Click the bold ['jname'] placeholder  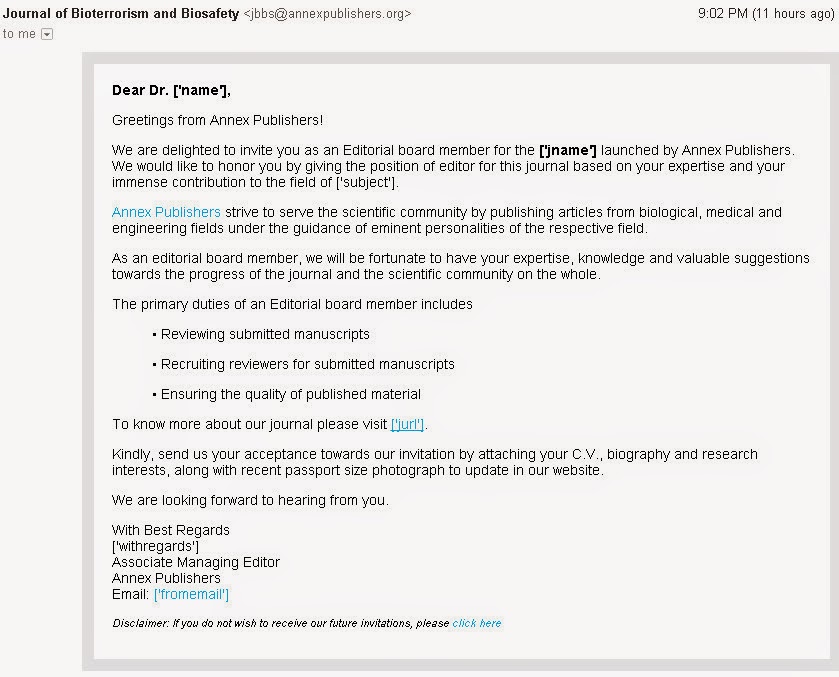[568, 150]
